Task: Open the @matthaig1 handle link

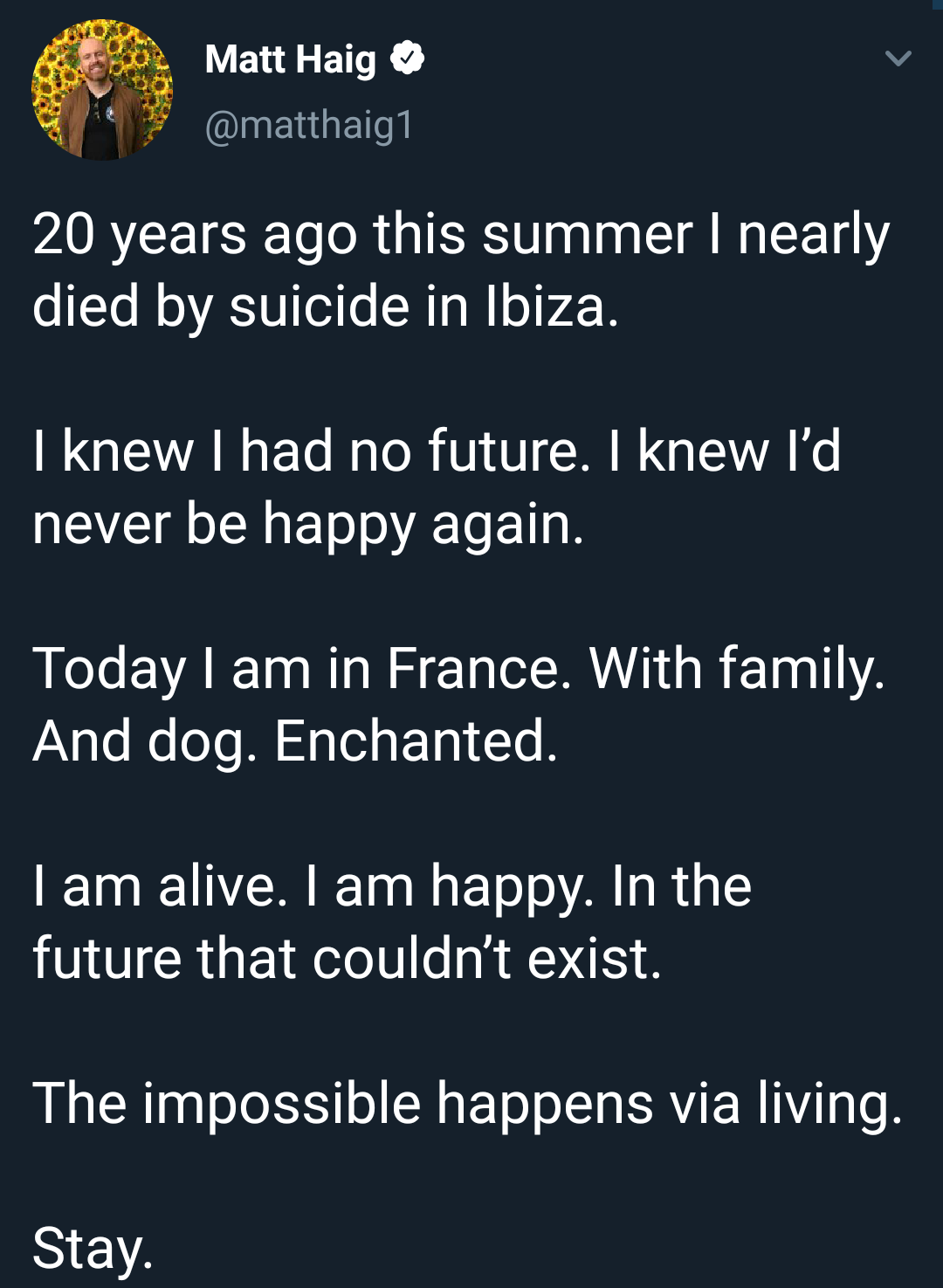Action: (309, 124)
